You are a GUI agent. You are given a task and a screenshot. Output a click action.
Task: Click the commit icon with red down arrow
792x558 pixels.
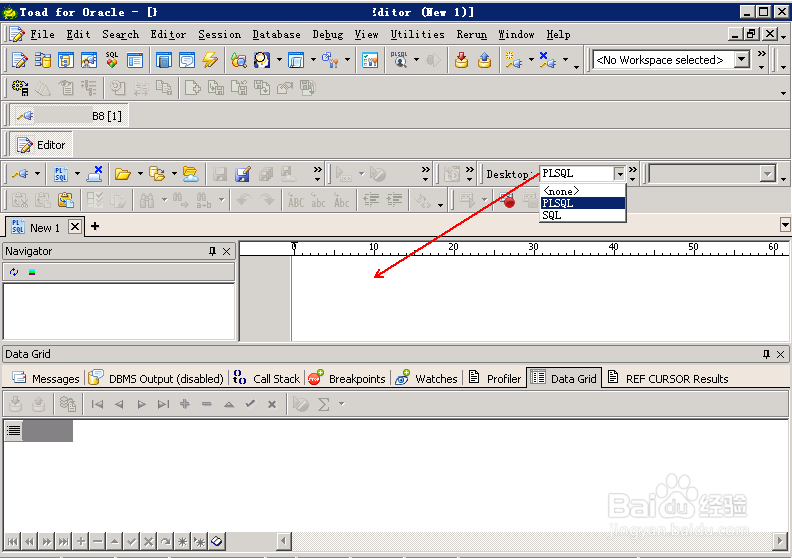click(461, 60)
